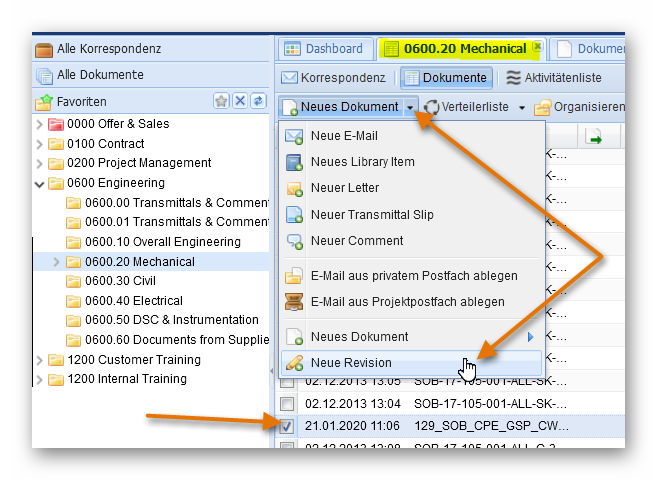Click the Neuer Comment speech bubble icon

coord(294,241)
